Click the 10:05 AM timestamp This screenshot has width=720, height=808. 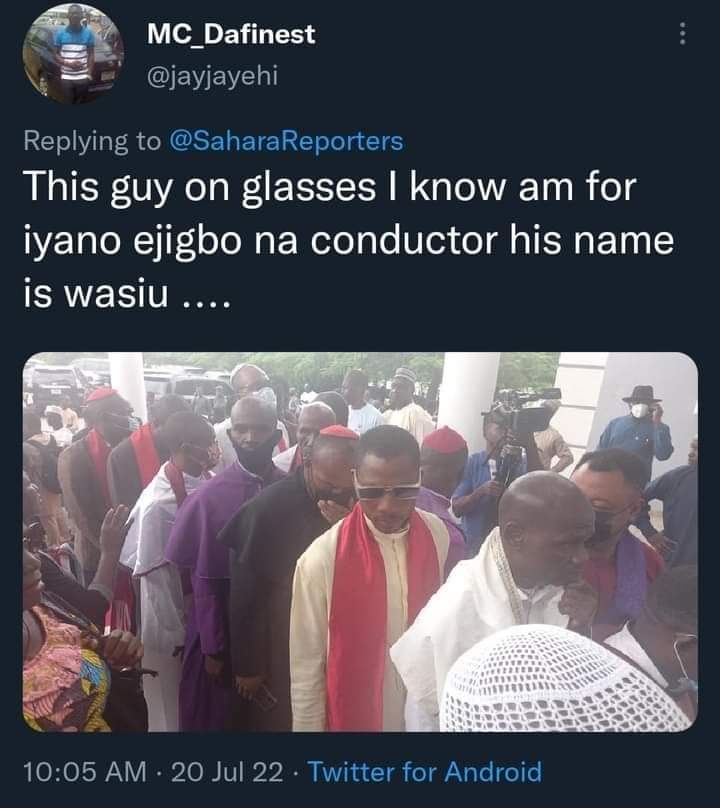[x=85, y=771]
